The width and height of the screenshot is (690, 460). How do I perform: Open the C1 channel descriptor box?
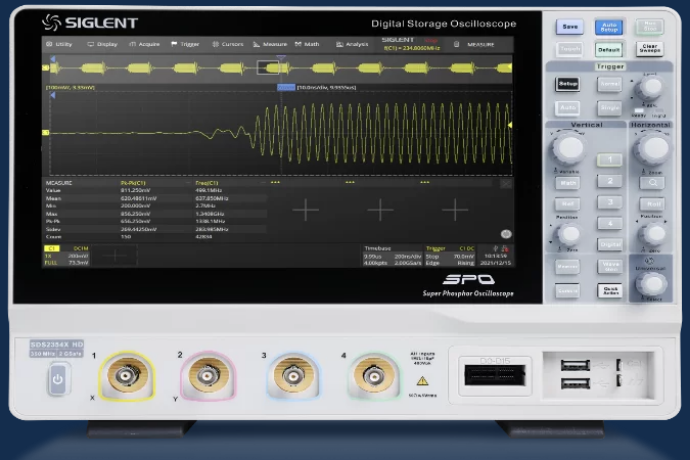click(x=66, y=256)
